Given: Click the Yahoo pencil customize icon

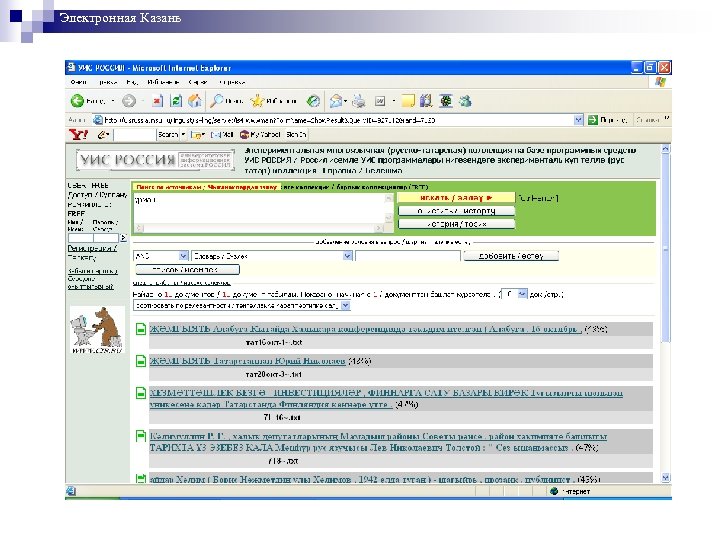Looking at the screenshot, I should point(103,135).
